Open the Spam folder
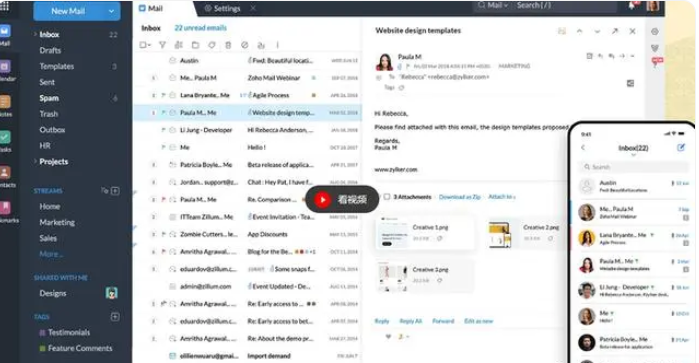 click(49, 98)
